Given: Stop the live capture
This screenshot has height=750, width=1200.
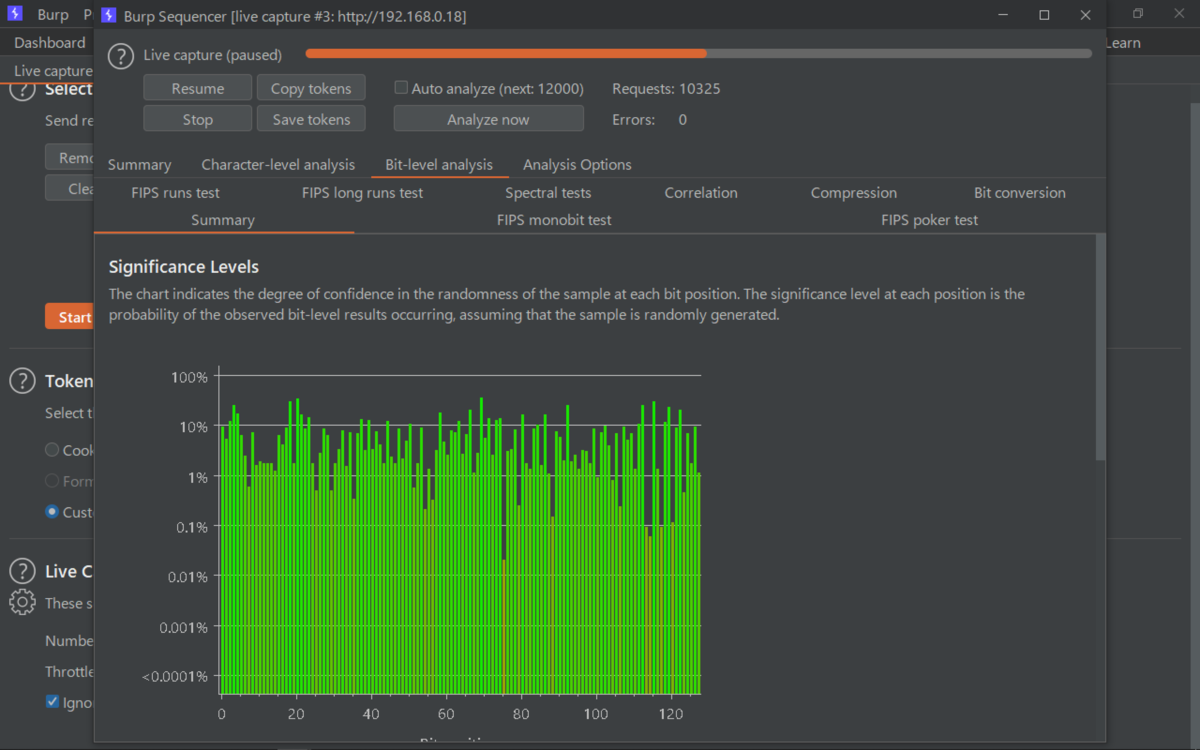Looking at the screenshot, I should click(198, 119).
